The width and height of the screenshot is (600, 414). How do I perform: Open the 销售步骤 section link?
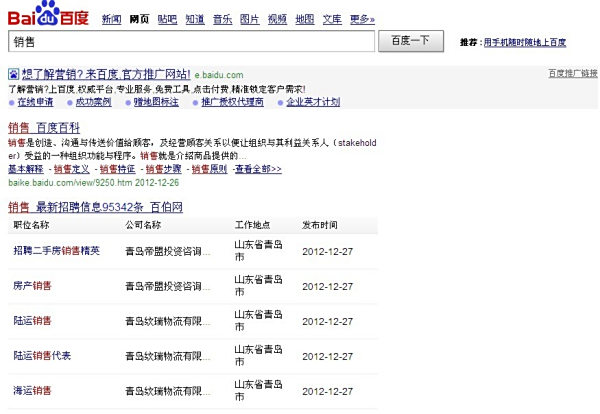pos(163,169)
